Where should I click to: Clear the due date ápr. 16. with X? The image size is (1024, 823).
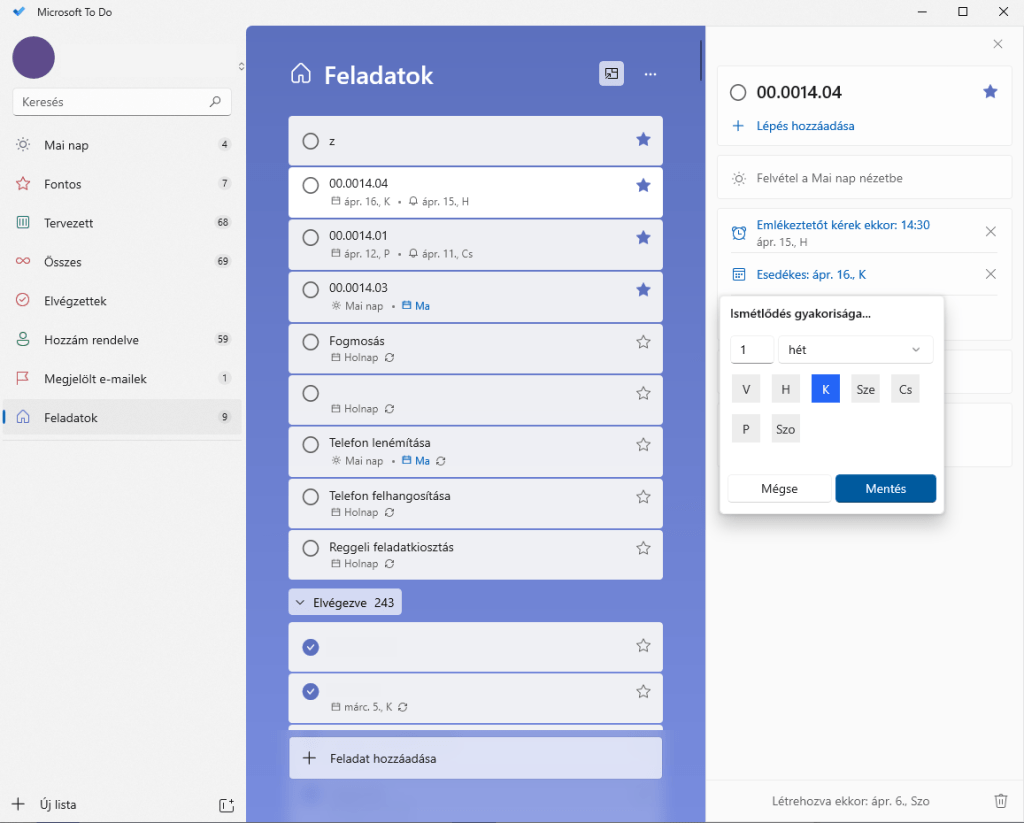pyautogui.click(x=990, y=274)
